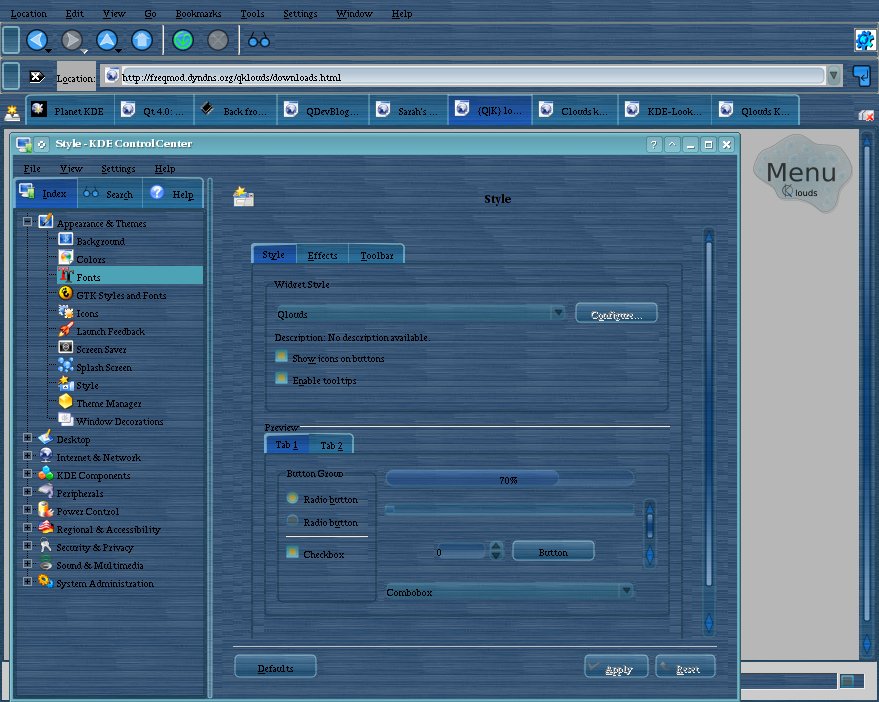Toggle Enable tooltips checkbox
879x702 pixels.
click(x=281, y=378)
